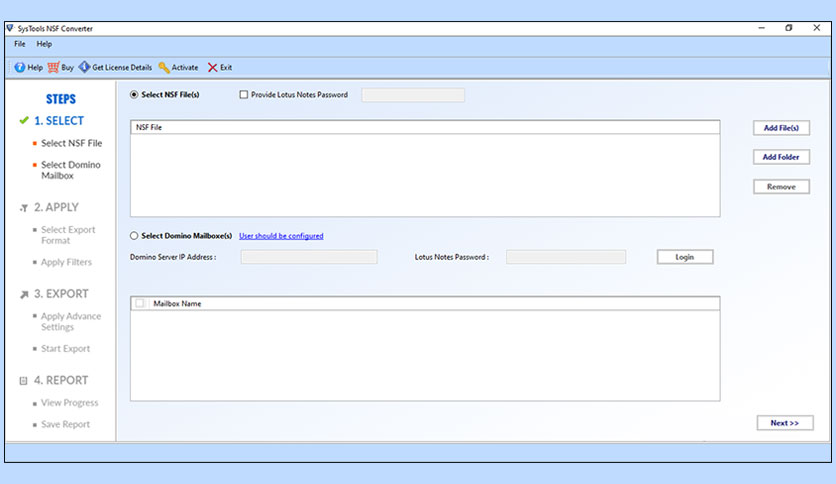836x484 pixels.
Task: Click the Remove button
Action: pyautogui.click(x=781, y=187)
